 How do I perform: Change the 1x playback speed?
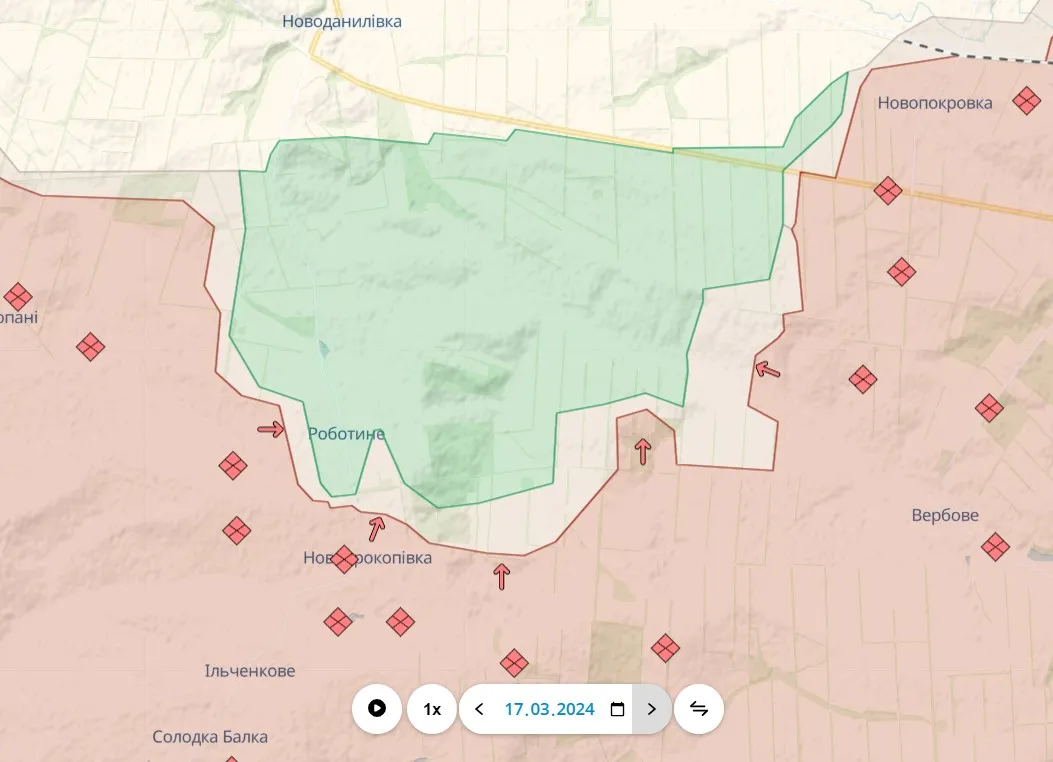click(432, 709)
